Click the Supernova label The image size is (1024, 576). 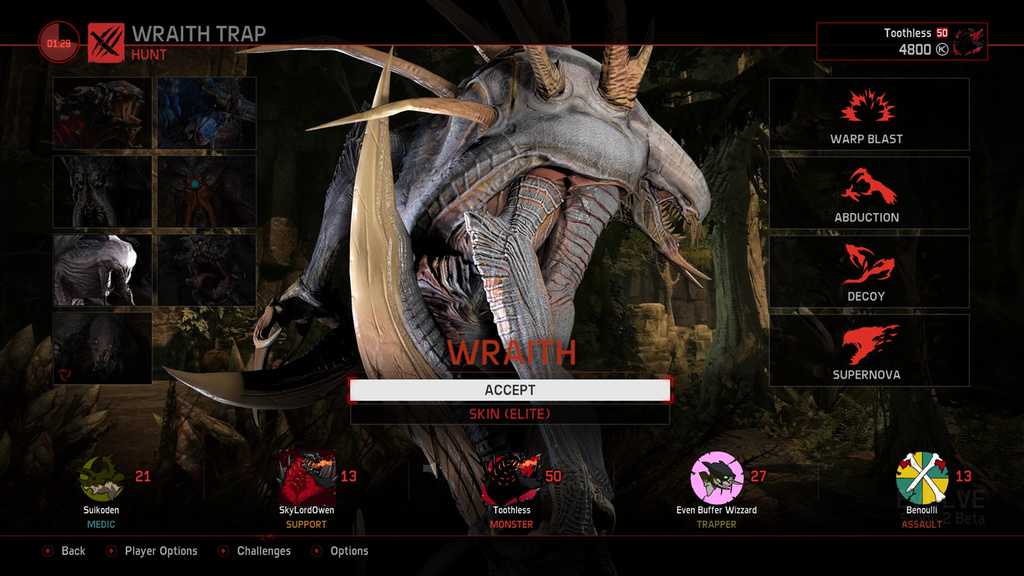click(x=867, y=375)
